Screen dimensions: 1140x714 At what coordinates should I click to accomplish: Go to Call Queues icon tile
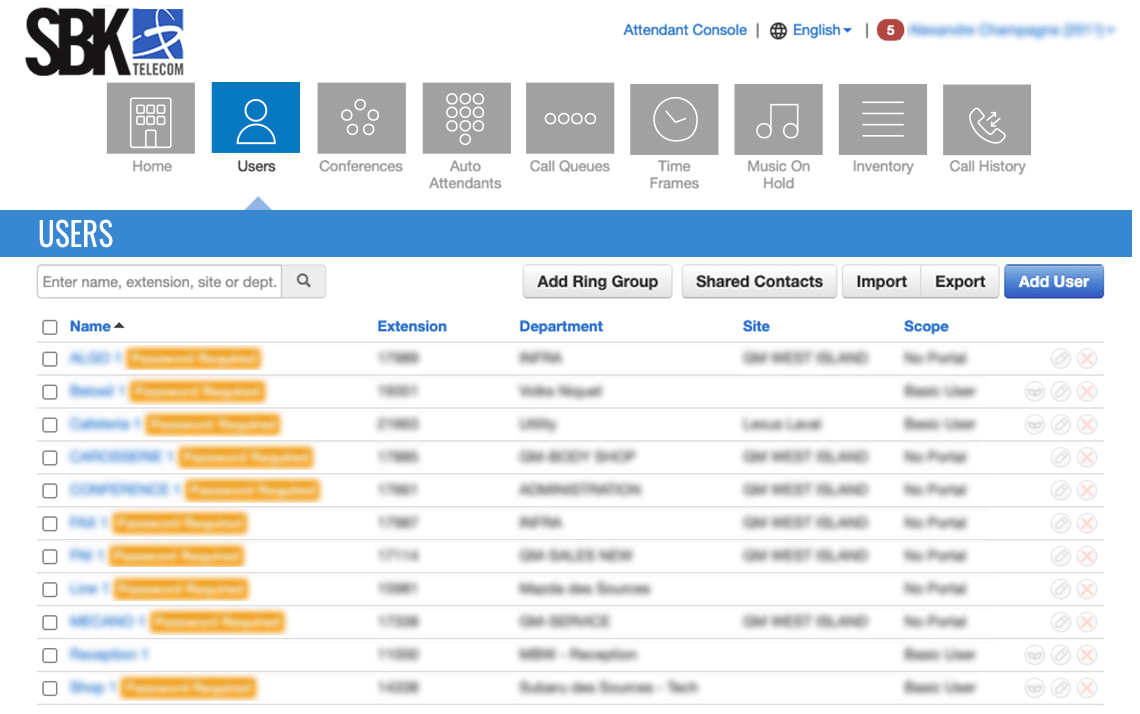tap(570, 119)
